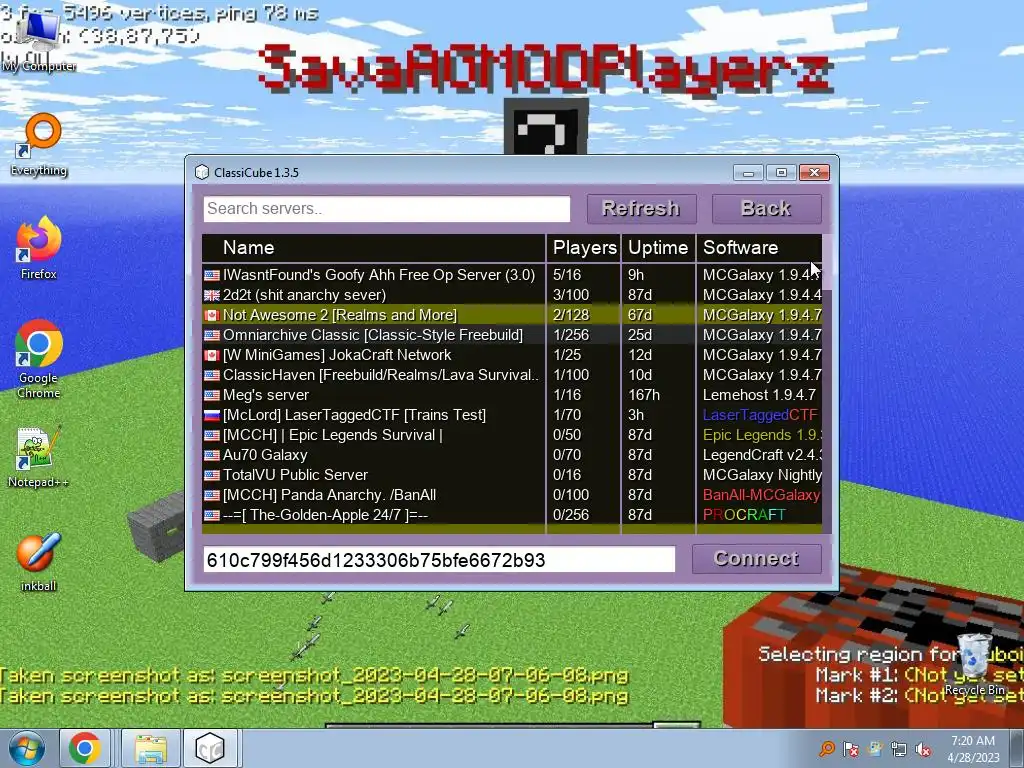Click the server hash input field
The width and height of the screenshot is (1024, 768).
coord(439,560)
